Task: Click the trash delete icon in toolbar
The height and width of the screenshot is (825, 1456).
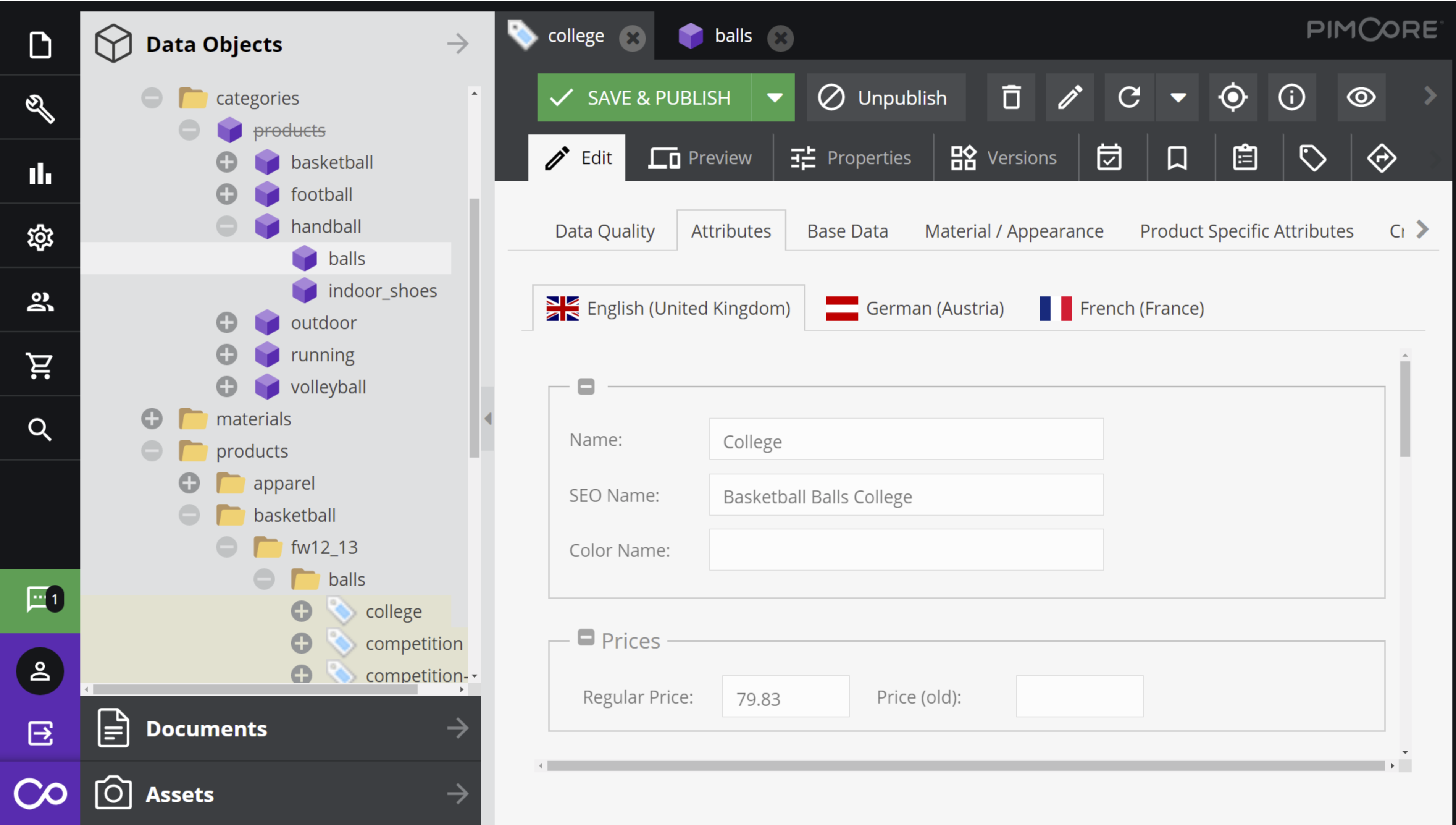Action: click(x=1011, y=97)
